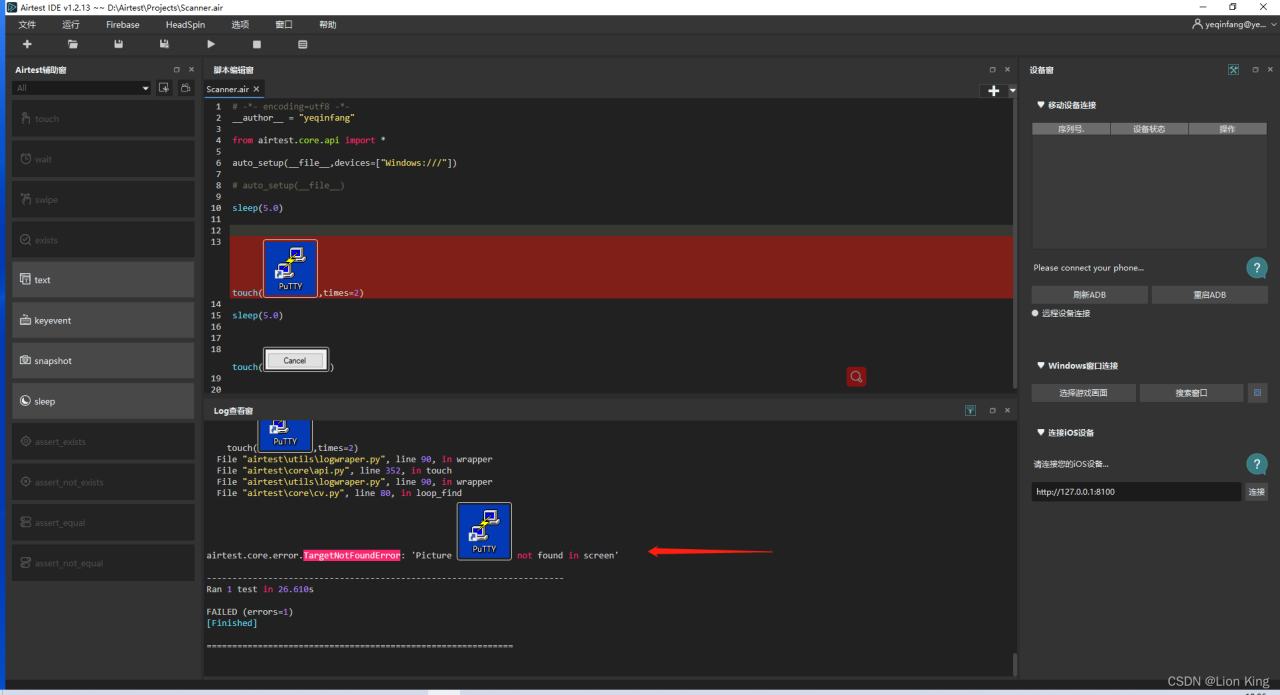The width and height of the screenshot is (1280, 695).
Task: Click the Cancel image in the script editor
Action: point(295,360)
